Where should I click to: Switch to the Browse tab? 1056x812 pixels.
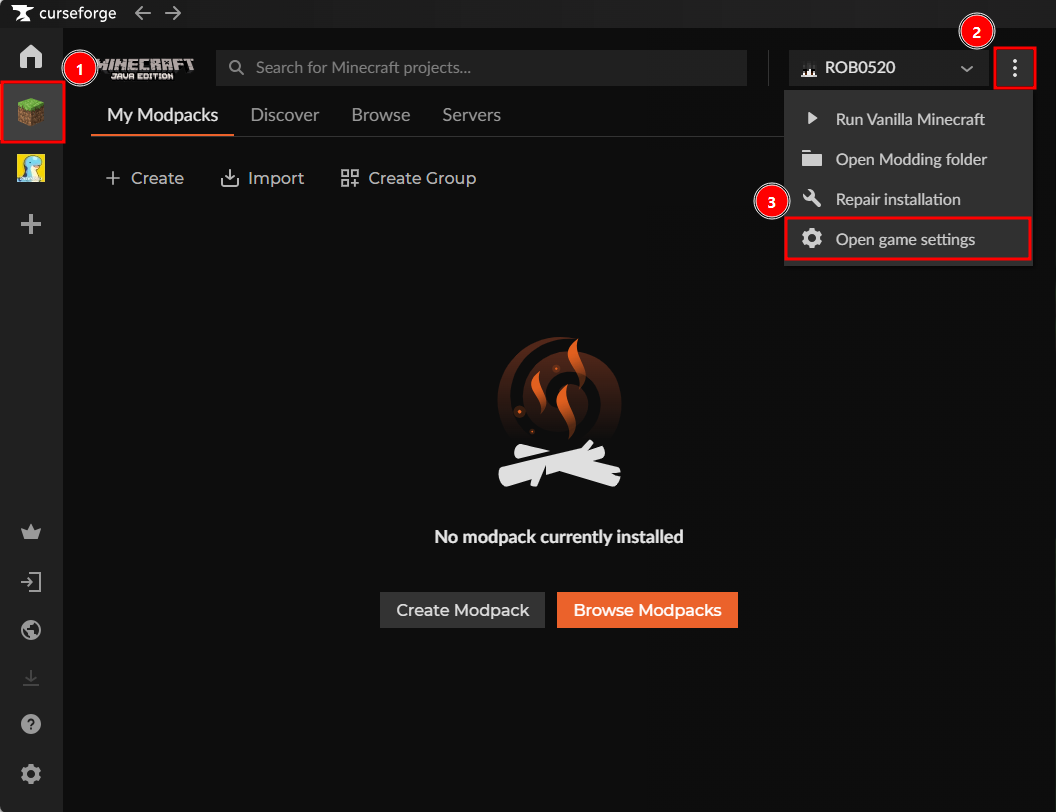381,115
